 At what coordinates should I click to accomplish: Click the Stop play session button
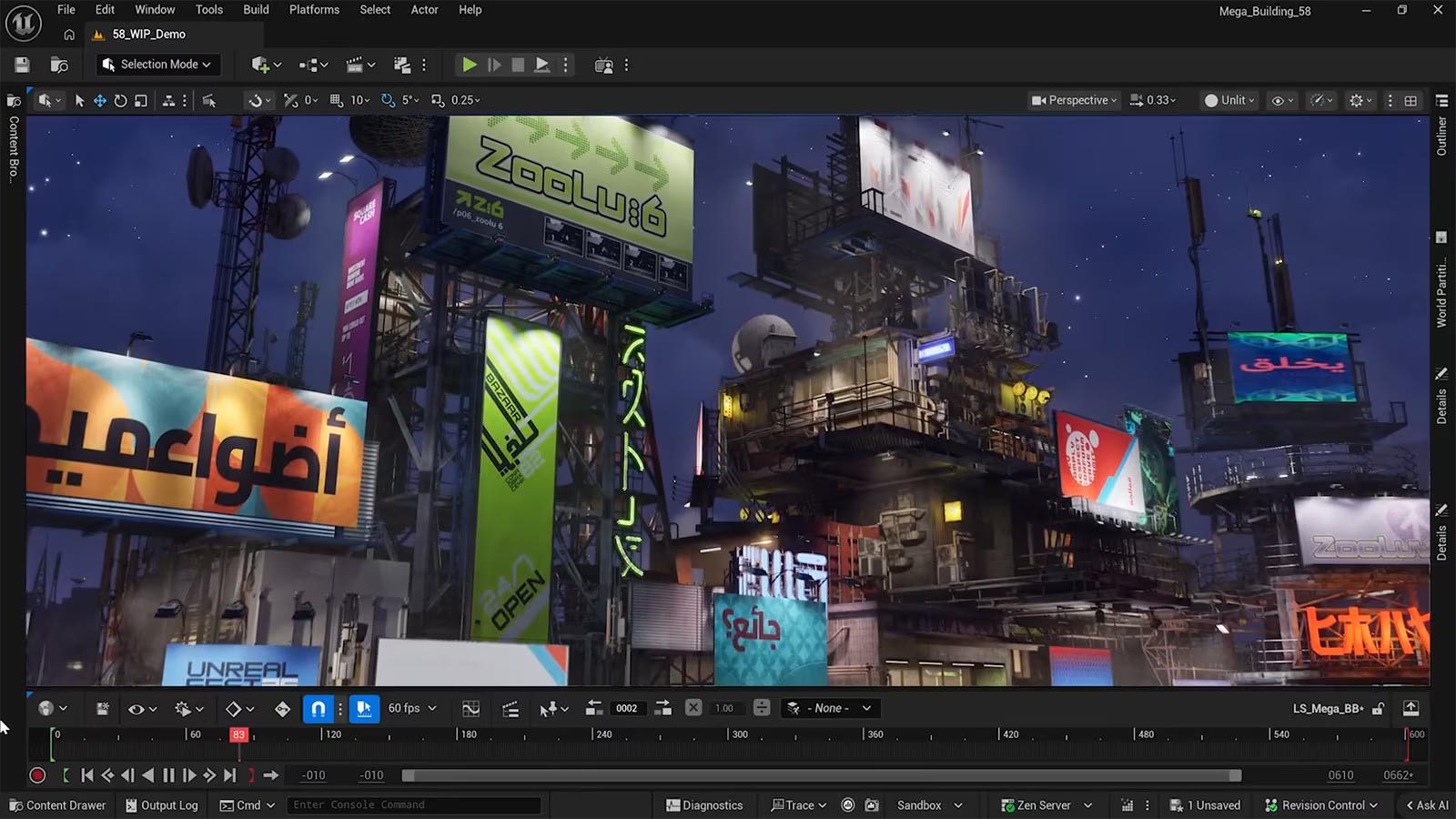pos(518,65)
